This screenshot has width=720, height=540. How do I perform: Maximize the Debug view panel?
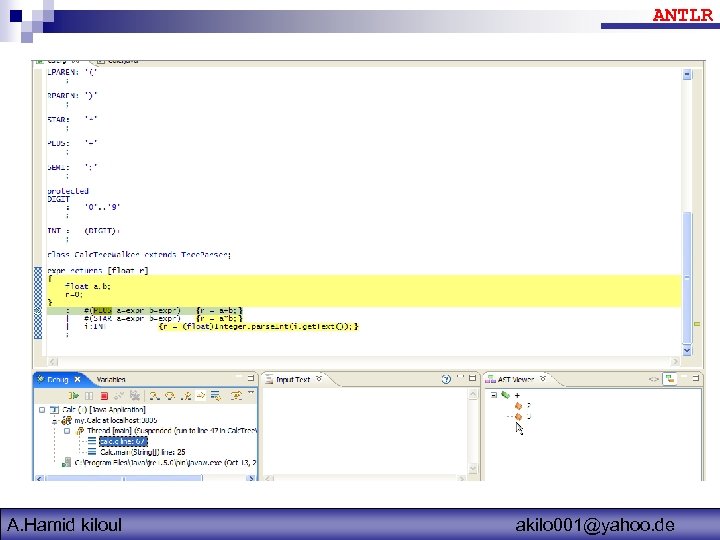pos(251,378)
